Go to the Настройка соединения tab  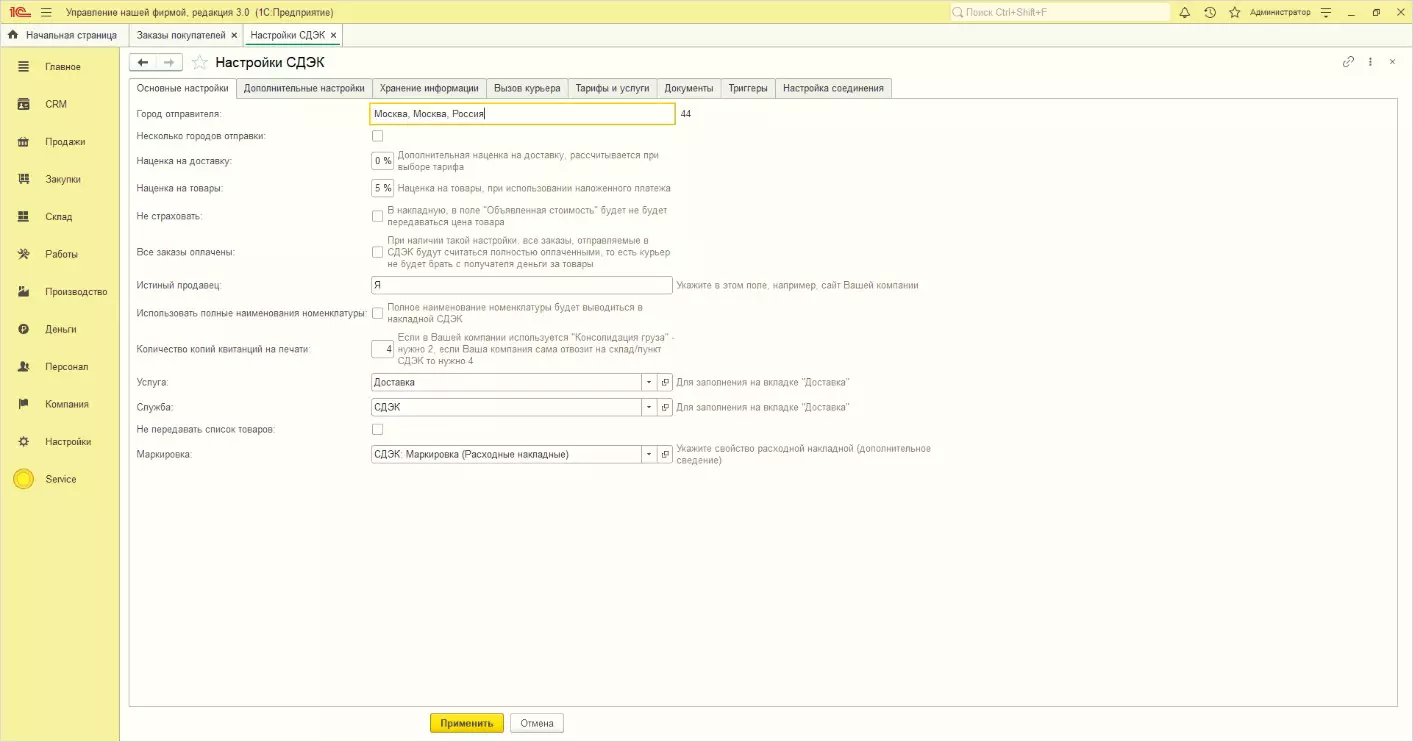(x=833, y=88)
